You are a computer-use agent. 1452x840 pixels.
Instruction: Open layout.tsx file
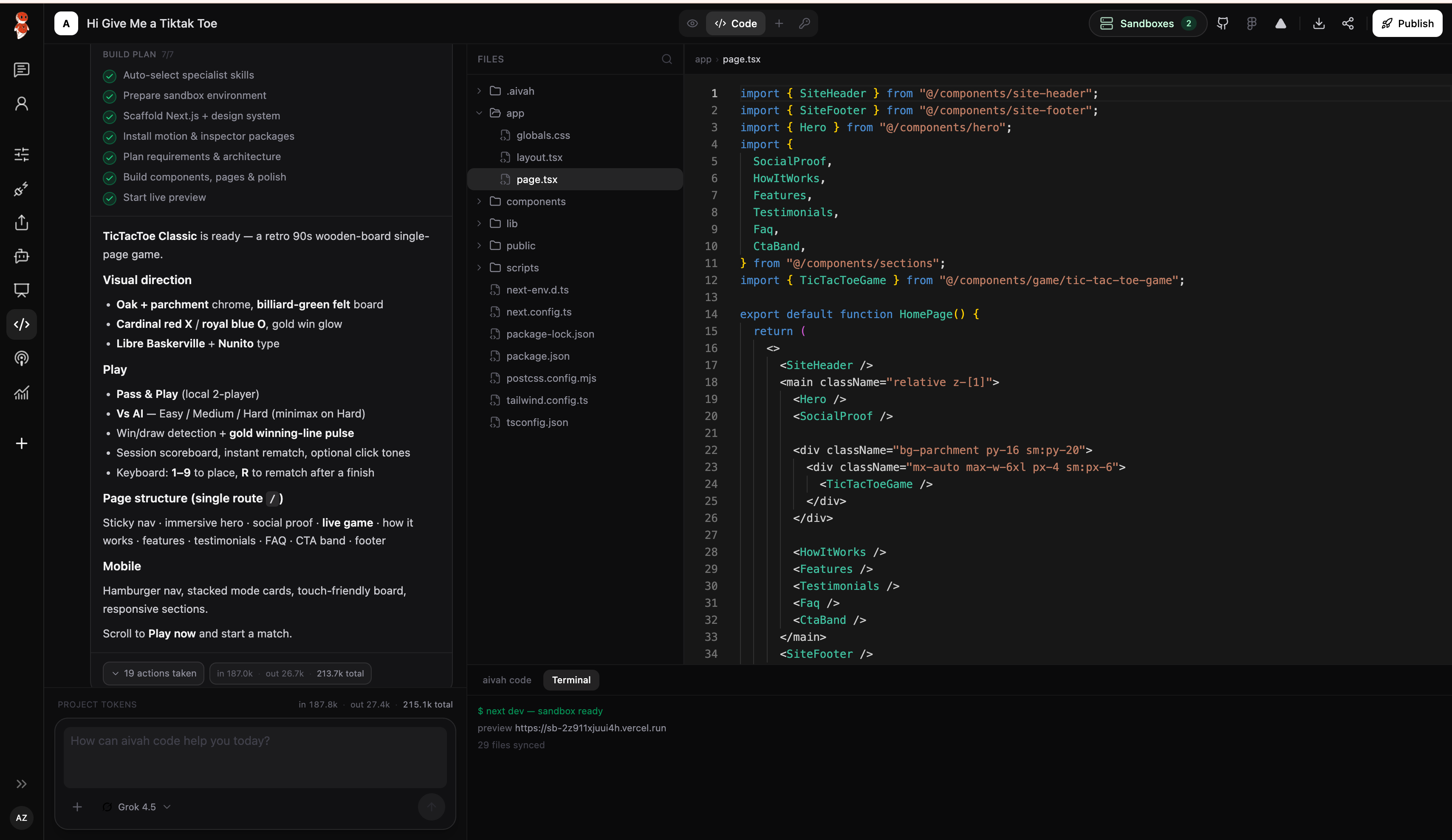574,157
